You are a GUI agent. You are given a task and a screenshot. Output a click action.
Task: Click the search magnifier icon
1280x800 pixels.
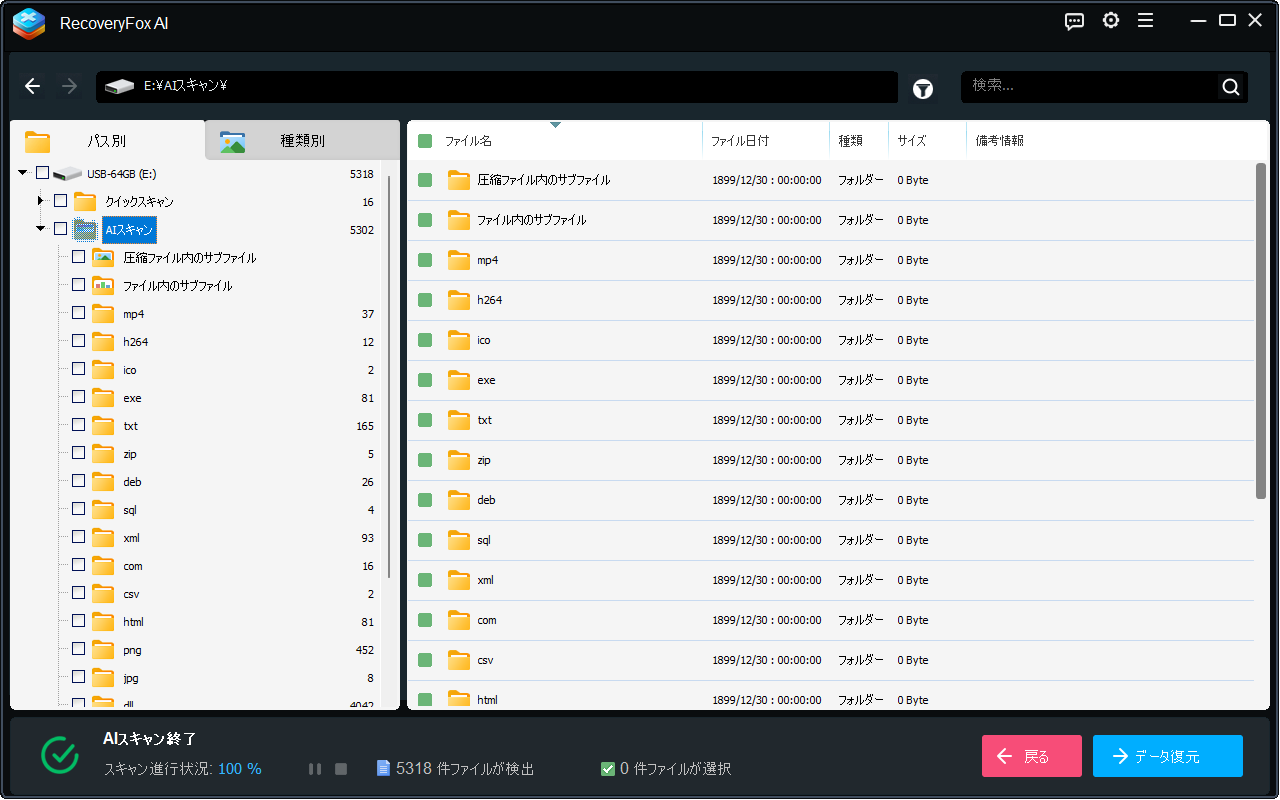[x=1231, y=87]
